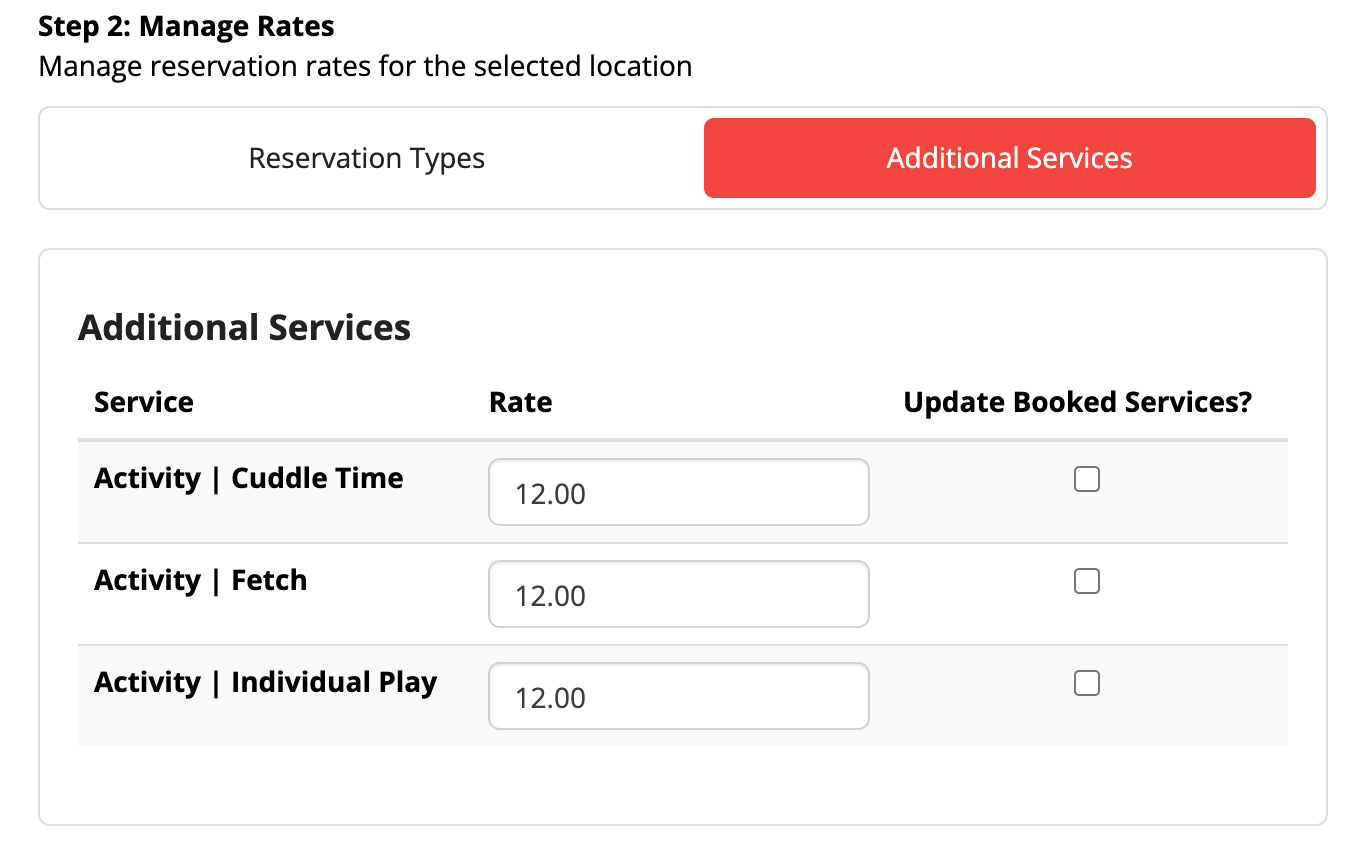This screenshot has height=858, width=1358.
Task: Click the 'Additional Services' section heading
Action: point(245,328)
